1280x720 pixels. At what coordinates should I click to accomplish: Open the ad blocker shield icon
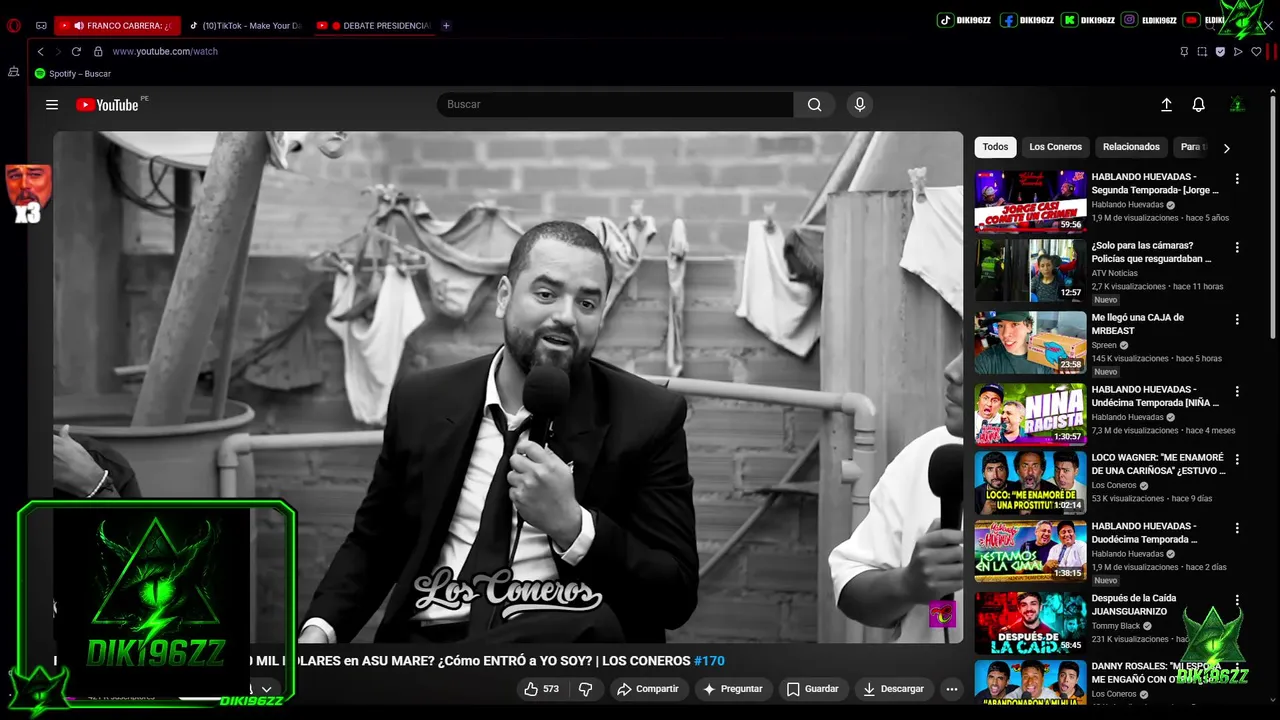coord(1220,51)
